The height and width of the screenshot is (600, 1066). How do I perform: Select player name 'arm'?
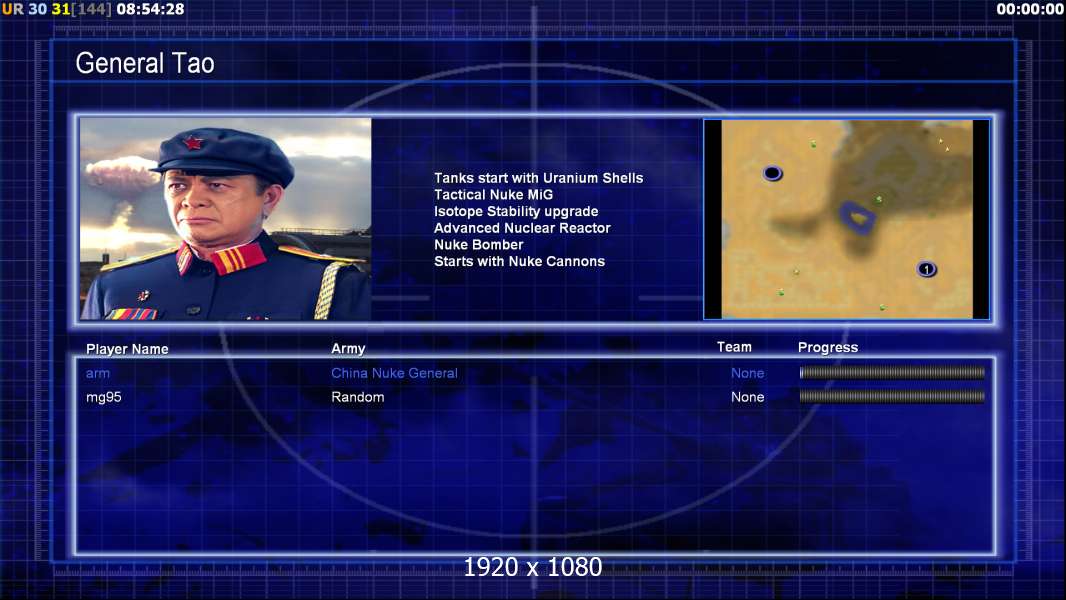tap(98, 374)
